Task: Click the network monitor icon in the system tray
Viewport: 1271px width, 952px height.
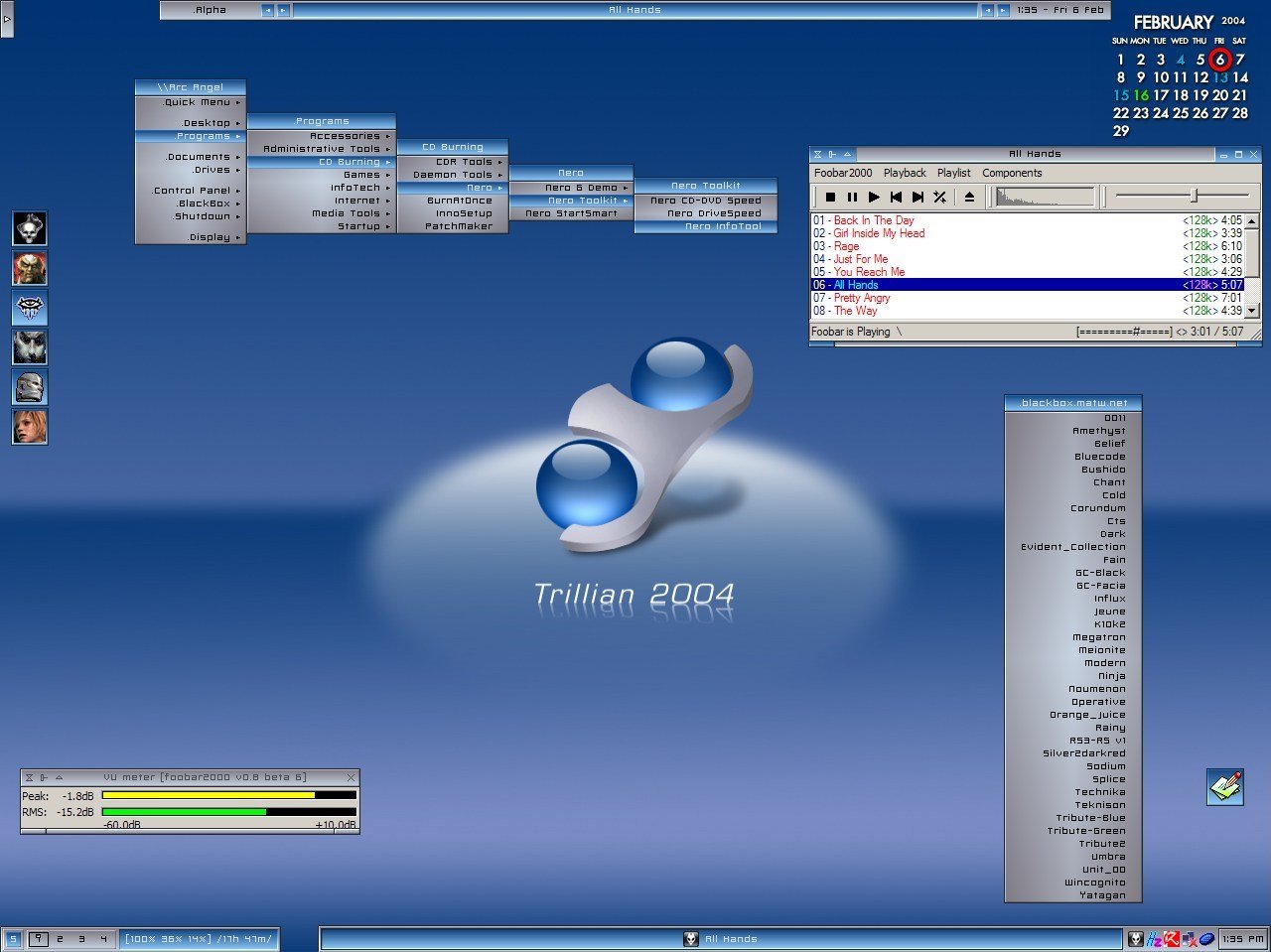Action: (x=1189, y=938)
